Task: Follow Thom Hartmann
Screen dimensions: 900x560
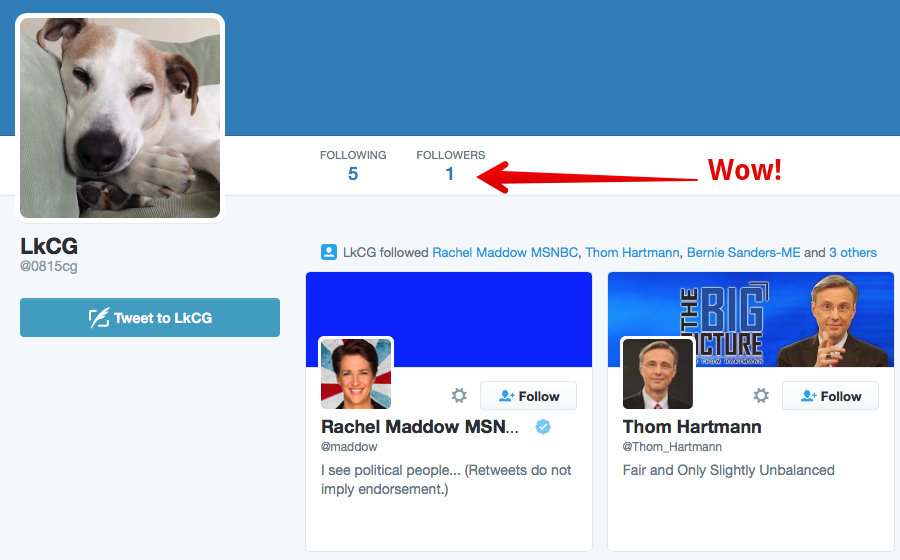Action: pyautogui.click(x=830, y=395)
